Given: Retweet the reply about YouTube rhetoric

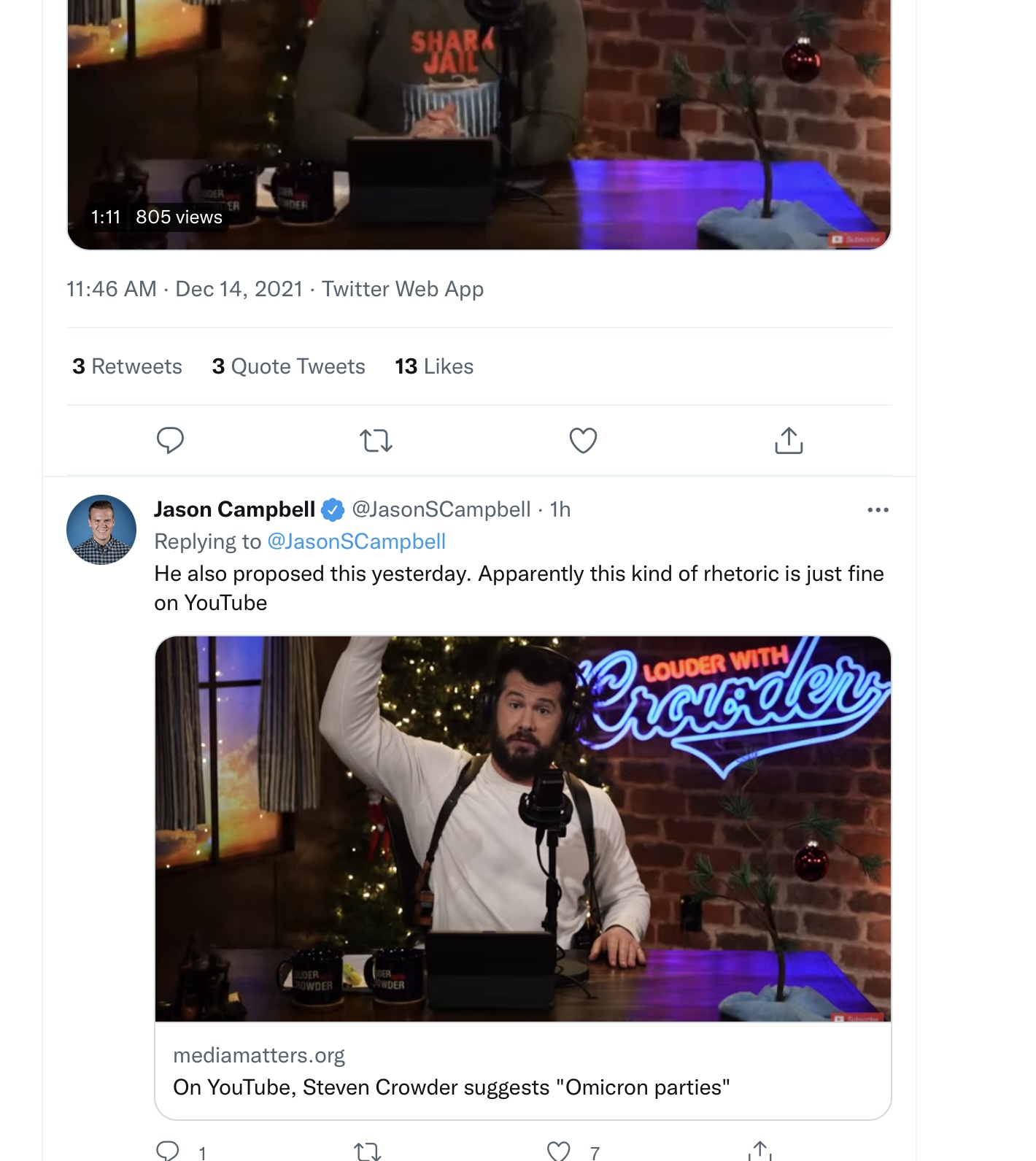Looking at the screenshot, I should [x=367, y=1151].
